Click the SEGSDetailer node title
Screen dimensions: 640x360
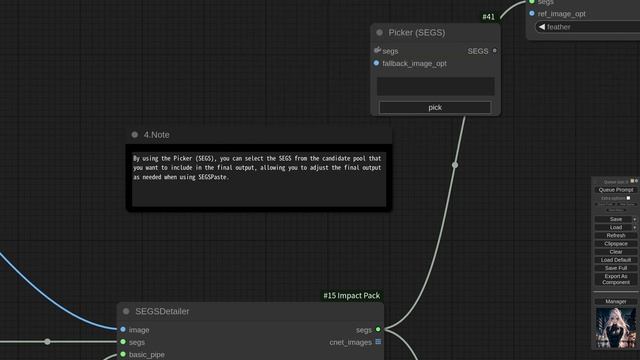coord(162,311)
